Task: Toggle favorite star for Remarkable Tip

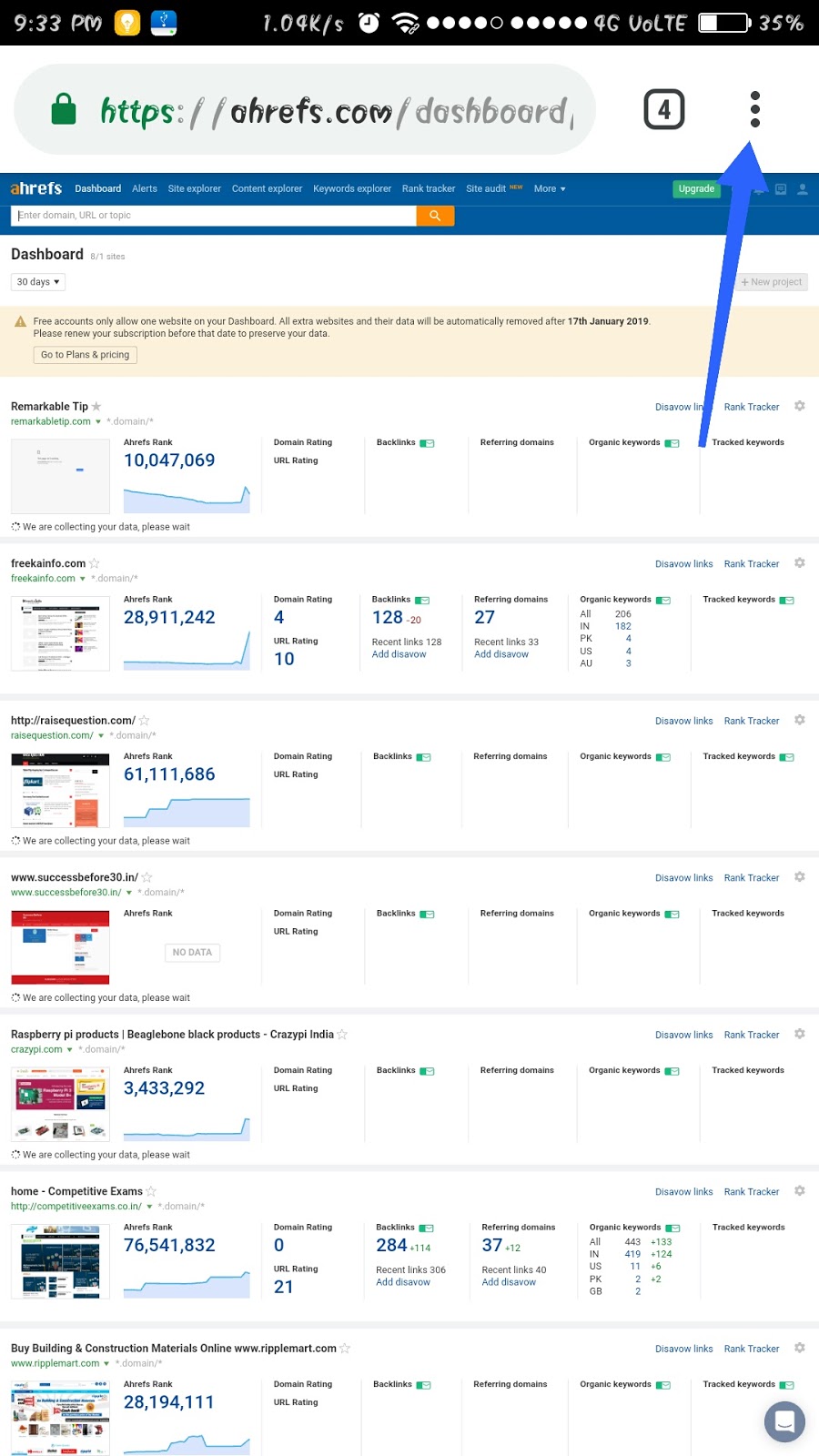Action: pyautogui.click(x=96, y=407)
